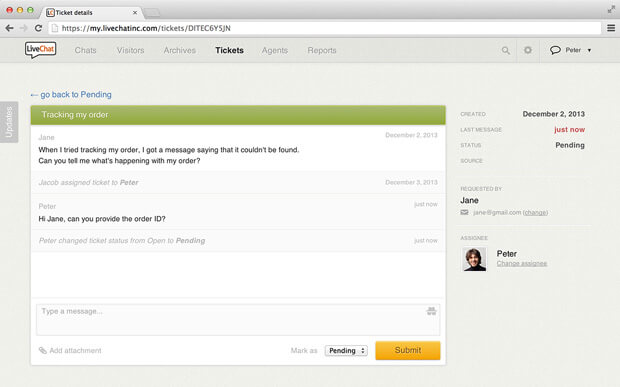620x387 pixels.
Task: Submit the ticket reply
Action: pos(408,350)
